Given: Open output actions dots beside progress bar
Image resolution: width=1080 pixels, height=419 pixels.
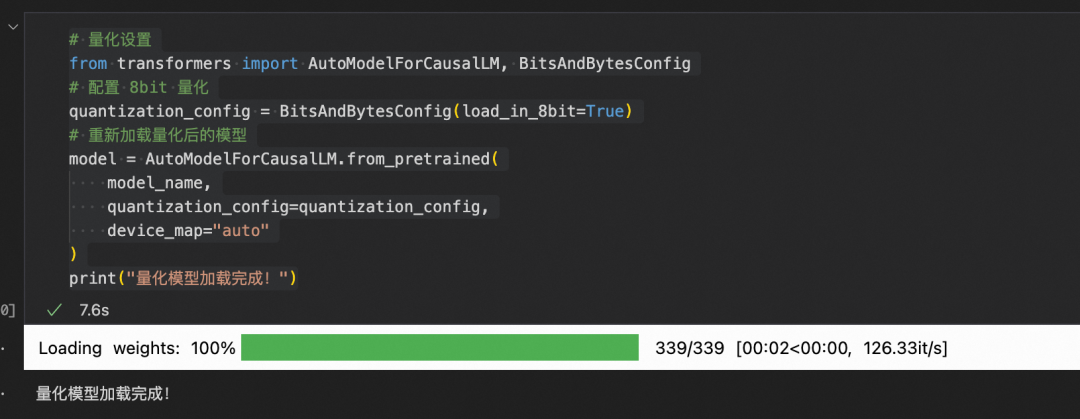Looking at the screenshot, I should click(2, 348).
